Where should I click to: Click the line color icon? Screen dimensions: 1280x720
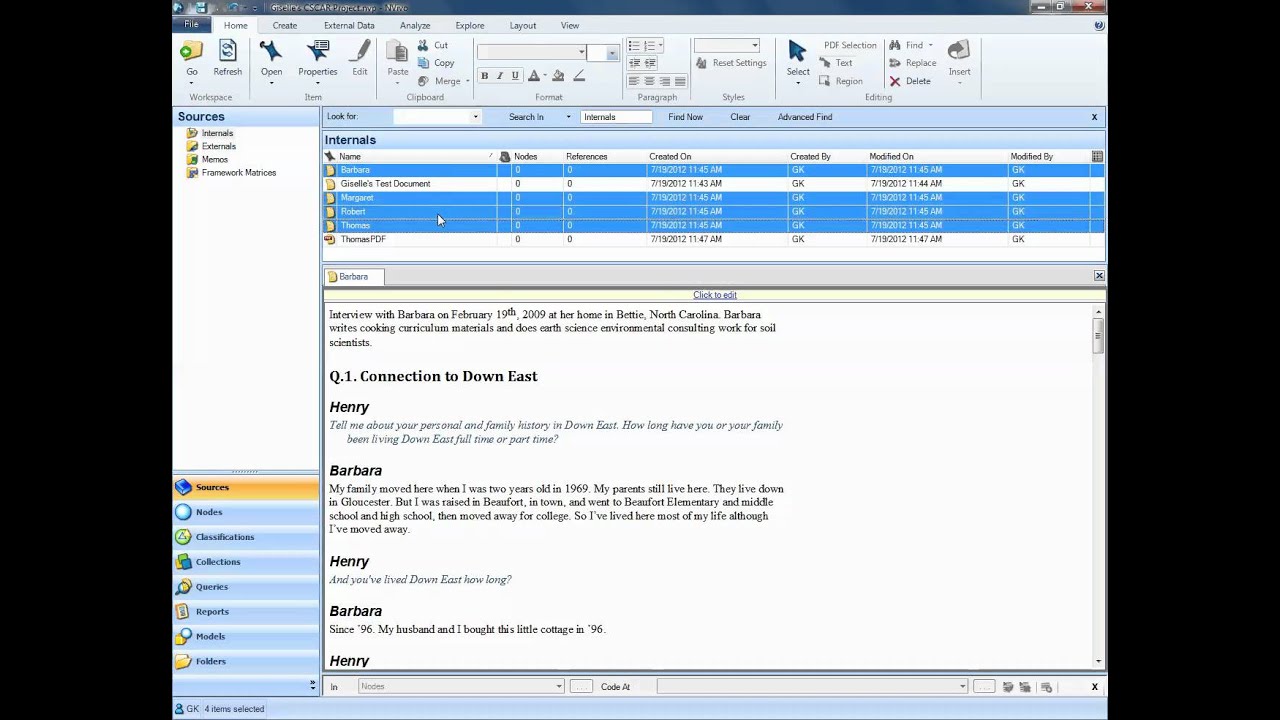point(579,76)
